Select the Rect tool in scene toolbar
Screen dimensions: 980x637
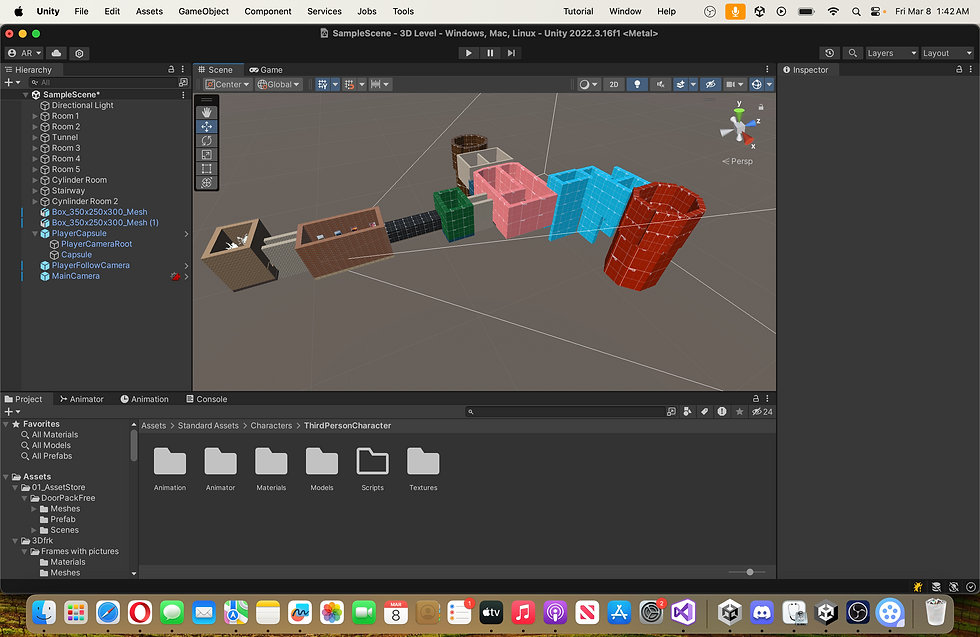pyautogui.click(x=207, y=169)
